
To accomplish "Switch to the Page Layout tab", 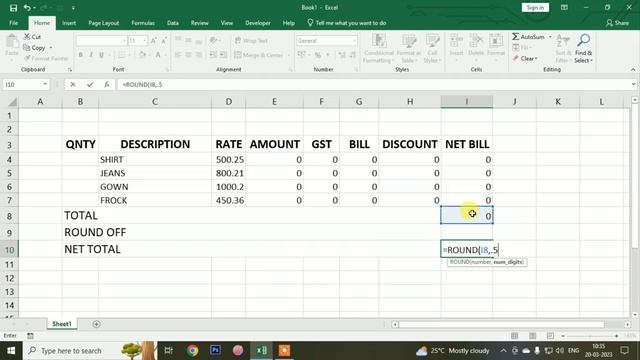I will pyautogui.click(x=104, y=23).
